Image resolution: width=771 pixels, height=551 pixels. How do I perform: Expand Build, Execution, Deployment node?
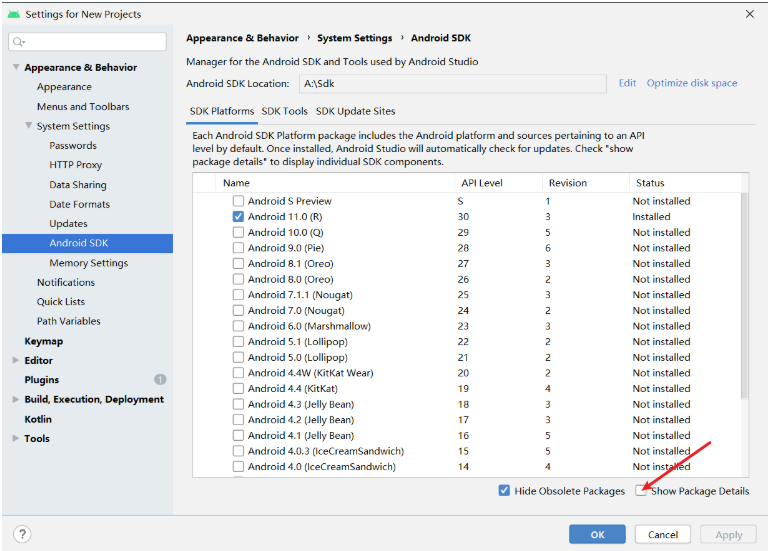pyautogui.click(x=16, y=399)
